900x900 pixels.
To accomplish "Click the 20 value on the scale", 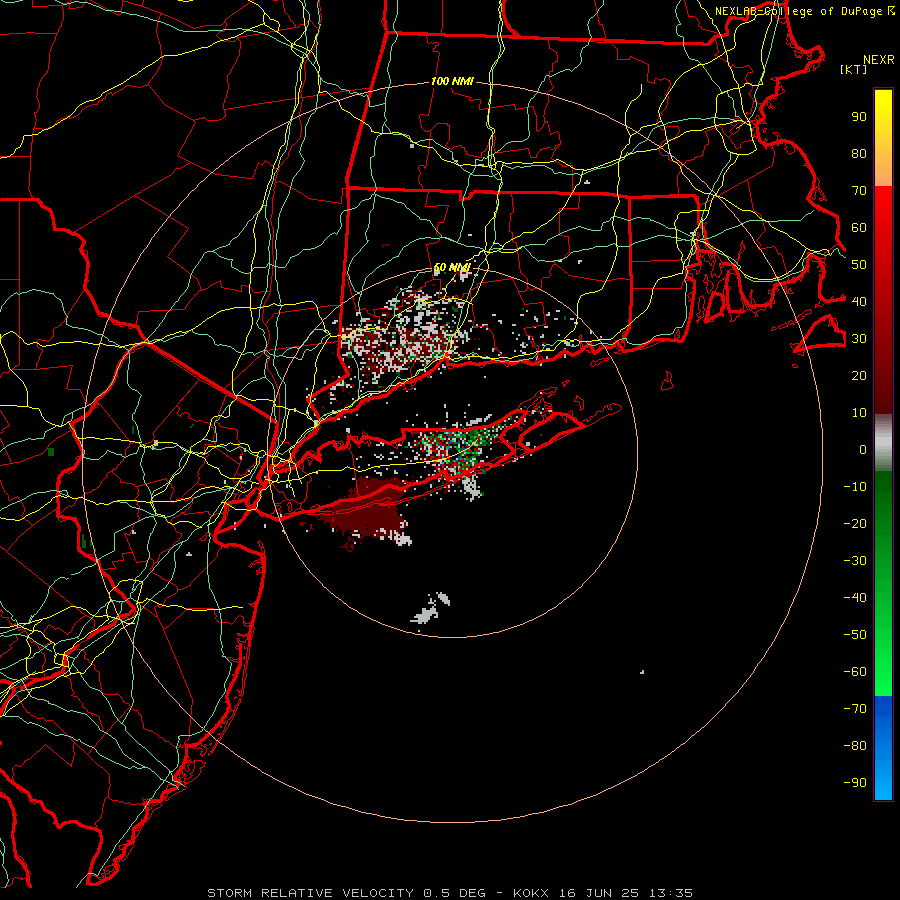I will (859, 376).
